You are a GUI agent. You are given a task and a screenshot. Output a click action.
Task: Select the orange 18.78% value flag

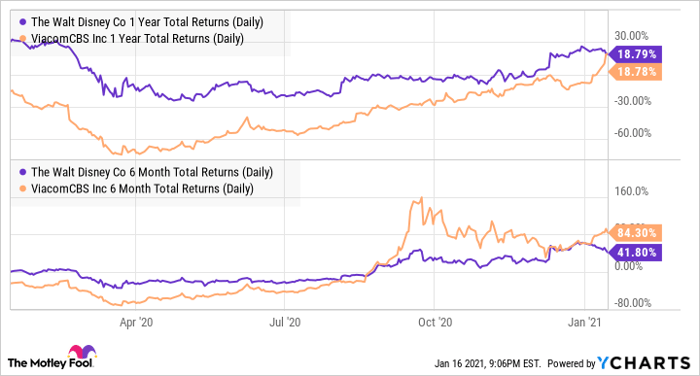pos(635,71)
